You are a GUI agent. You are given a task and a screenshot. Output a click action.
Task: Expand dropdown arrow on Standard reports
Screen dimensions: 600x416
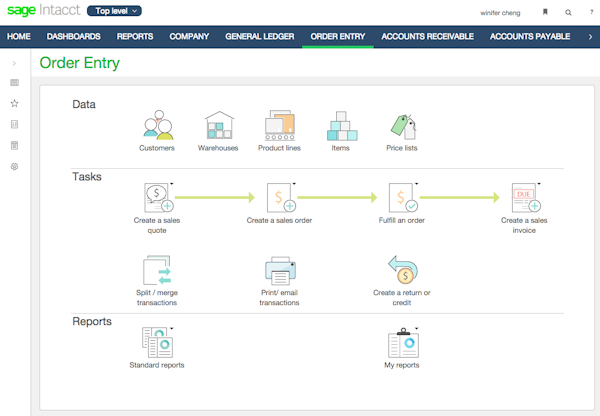pos(173,329)
